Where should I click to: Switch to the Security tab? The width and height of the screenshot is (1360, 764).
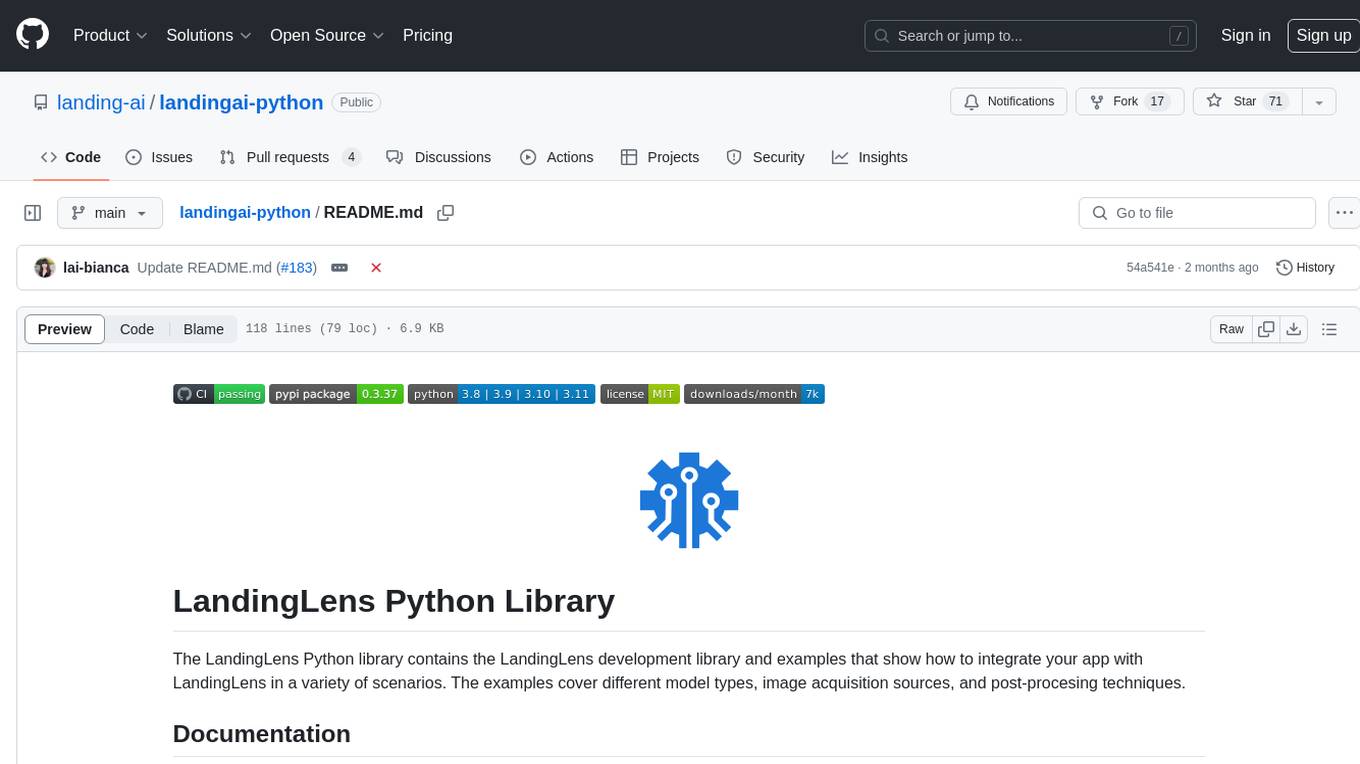(765, 157)
